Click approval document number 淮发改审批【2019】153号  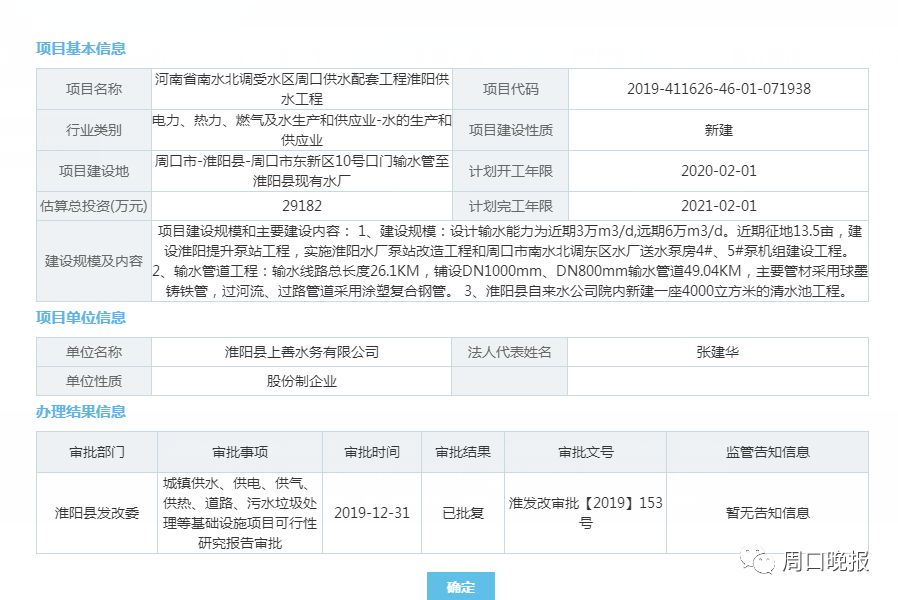pos(586,513)
